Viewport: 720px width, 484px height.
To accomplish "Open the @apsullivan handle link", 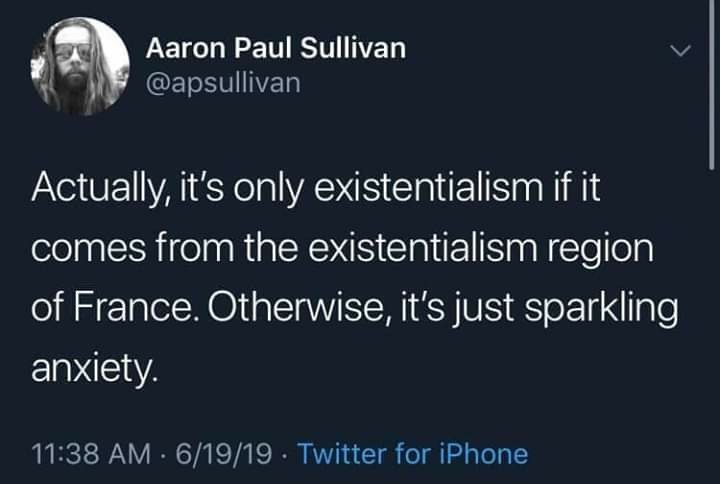I will click(222, 83).
